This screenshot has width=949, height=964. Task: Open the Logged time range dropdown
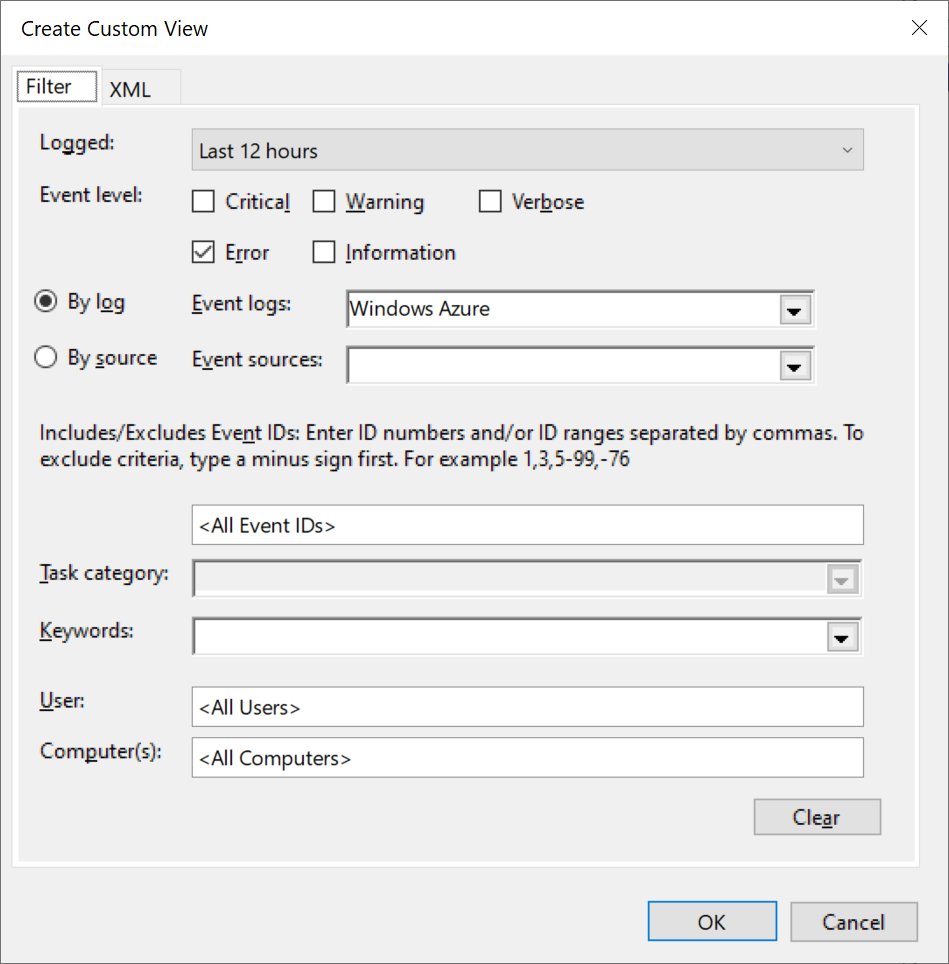(x=527, y=149)
